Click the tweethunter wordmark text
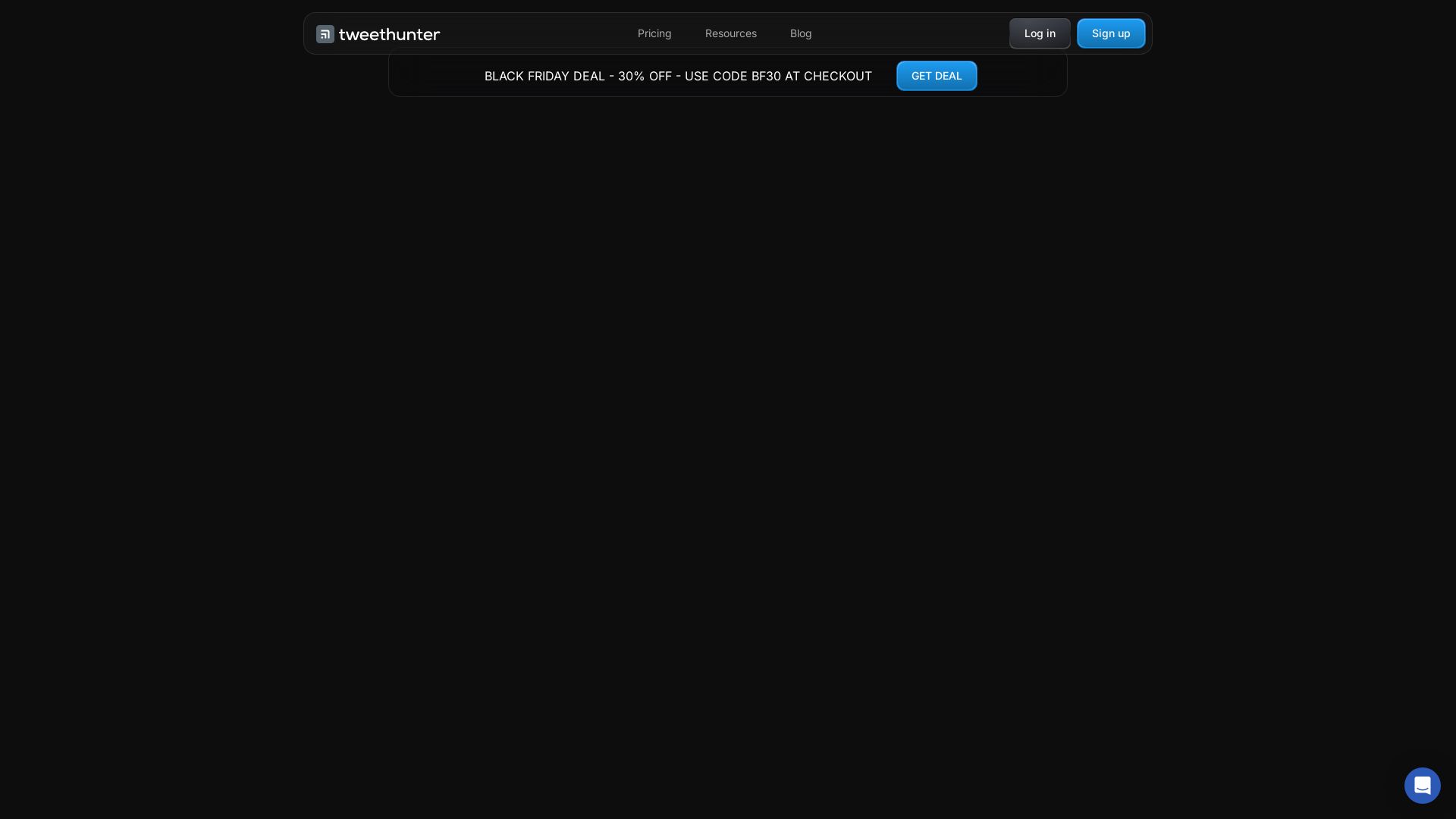The image size is (1456, 819). [x=389, y=34]
